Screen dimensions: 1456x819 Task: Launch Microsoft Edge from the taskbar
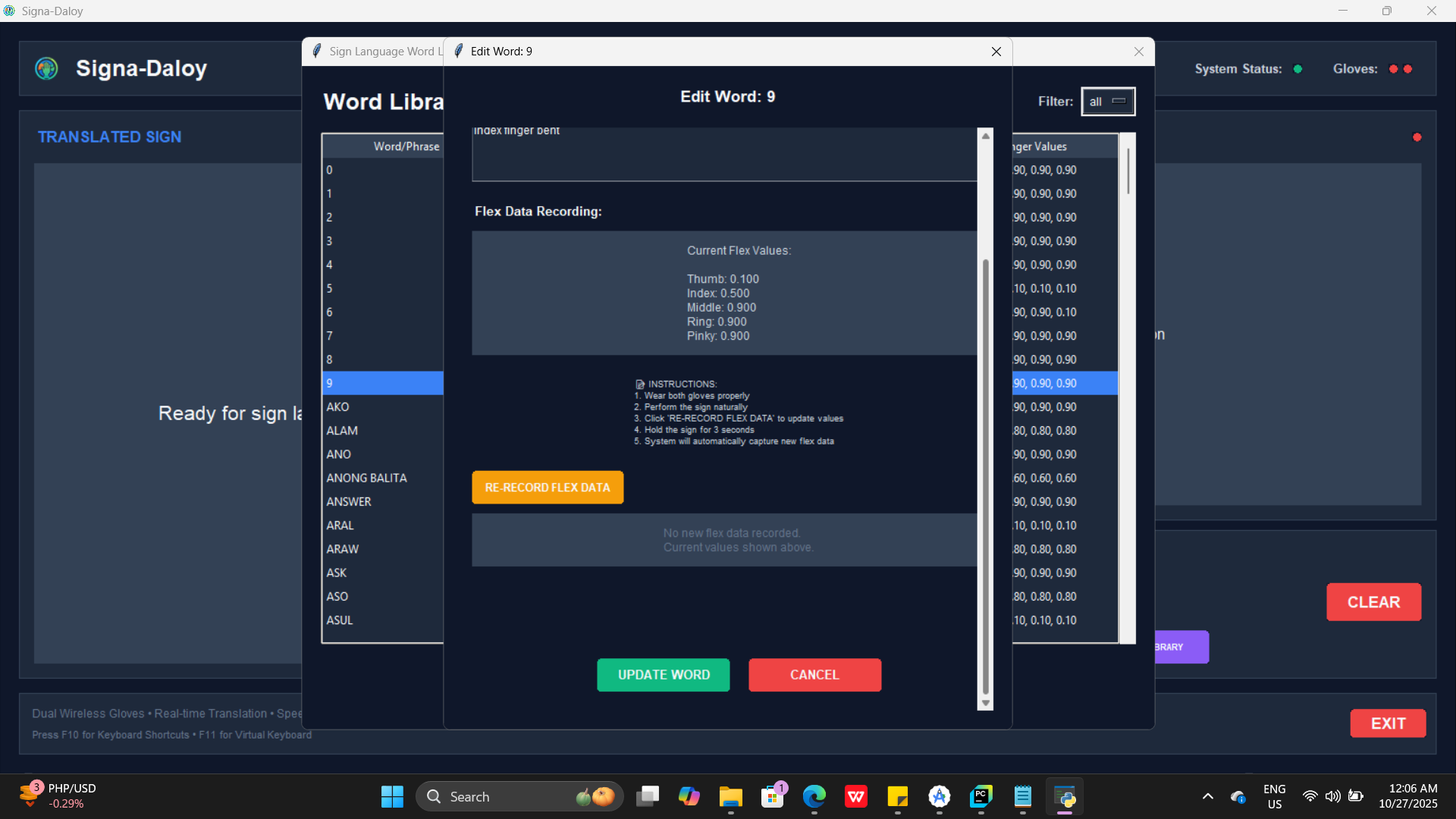point(814,797)
